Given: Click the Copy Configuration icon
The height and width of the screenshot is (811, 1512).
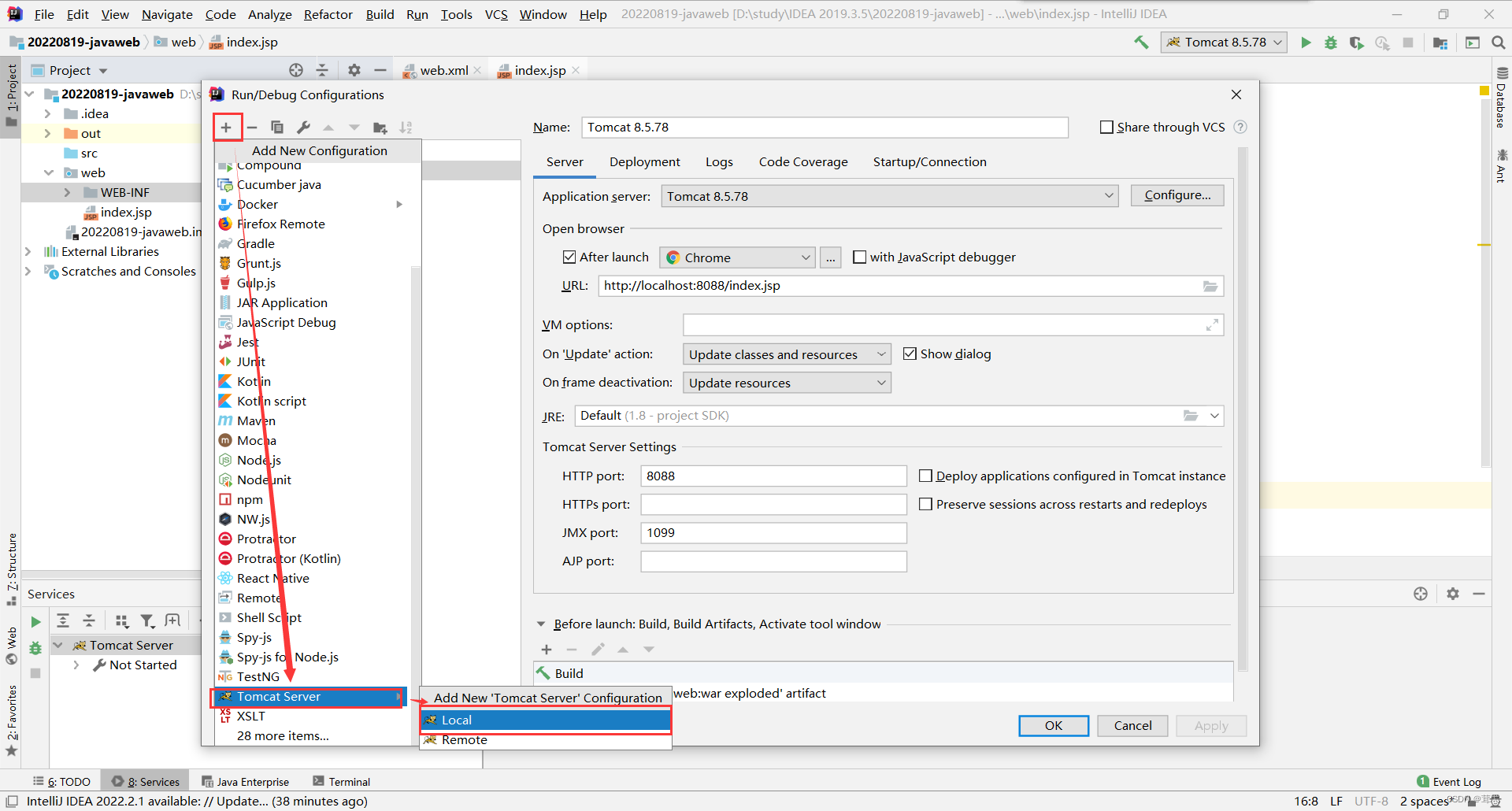Looking at the screenshot, I should [277, 127].
